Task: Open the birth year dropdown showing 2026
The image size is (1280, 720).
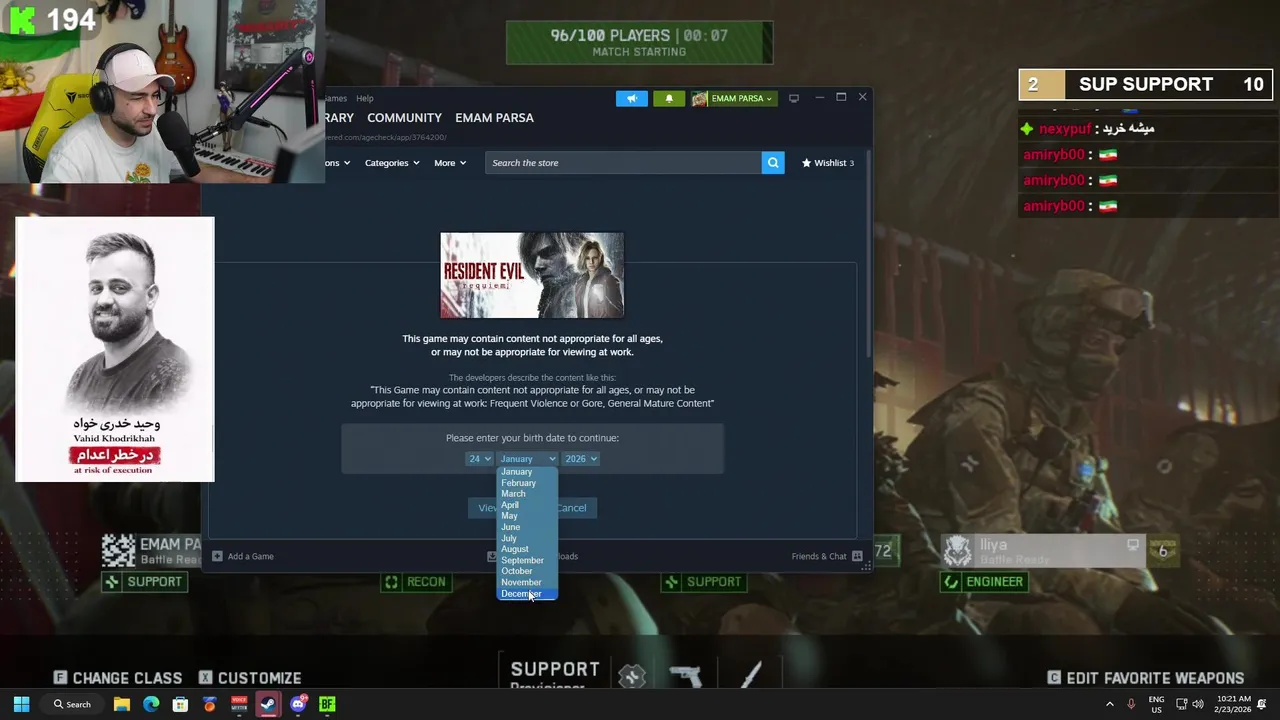Action: (580, 459)
